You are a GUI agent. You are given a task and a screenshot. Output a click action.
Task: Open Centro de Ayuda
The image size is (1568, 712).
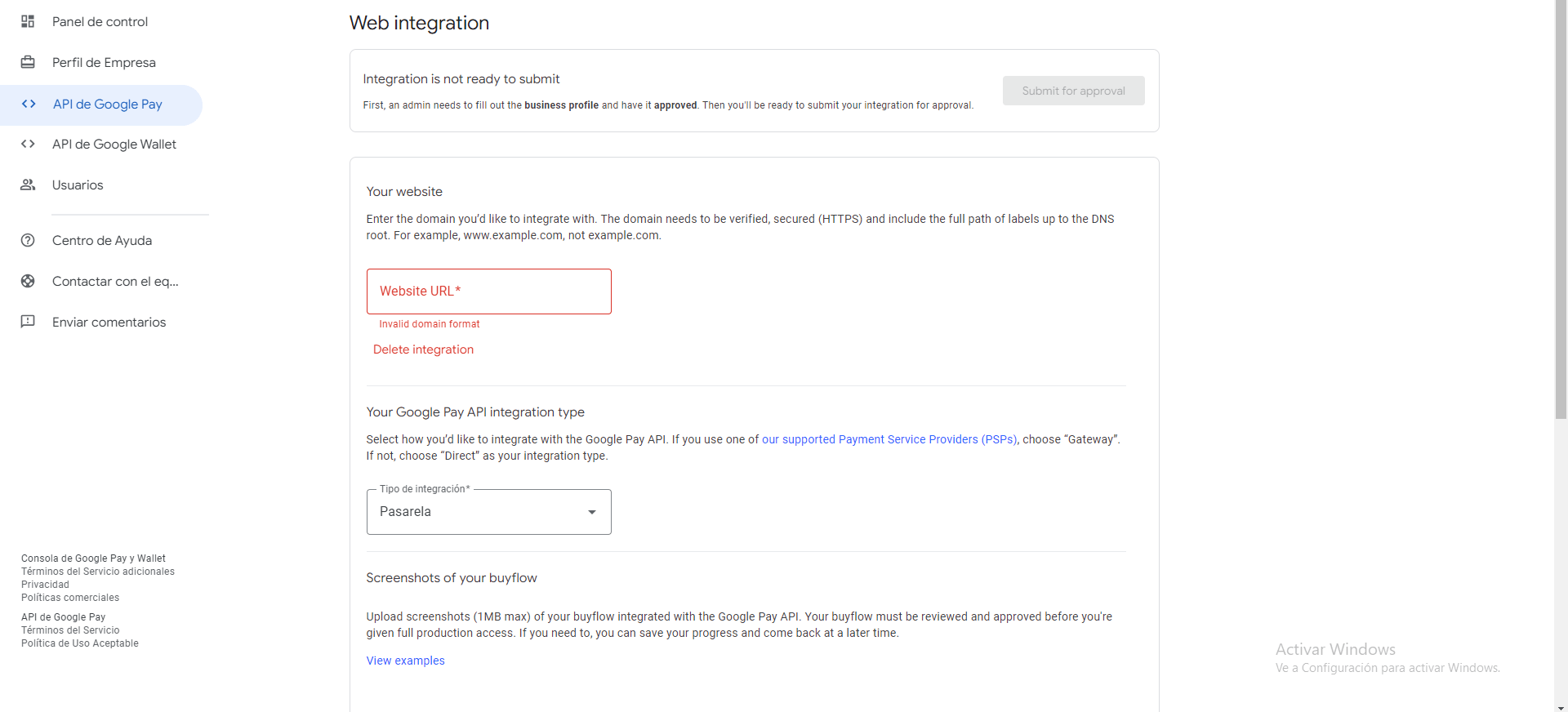(101, 241)
